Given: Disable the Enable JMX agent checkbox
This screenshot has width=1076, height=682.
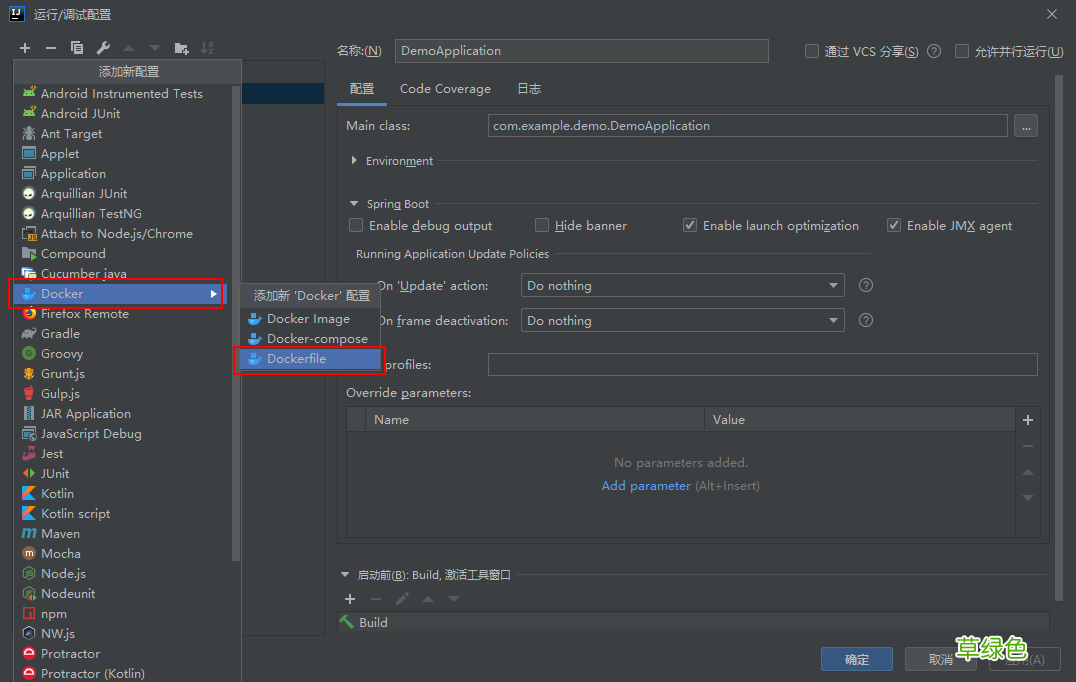Looking at the screenshot, I should [894, 226].
